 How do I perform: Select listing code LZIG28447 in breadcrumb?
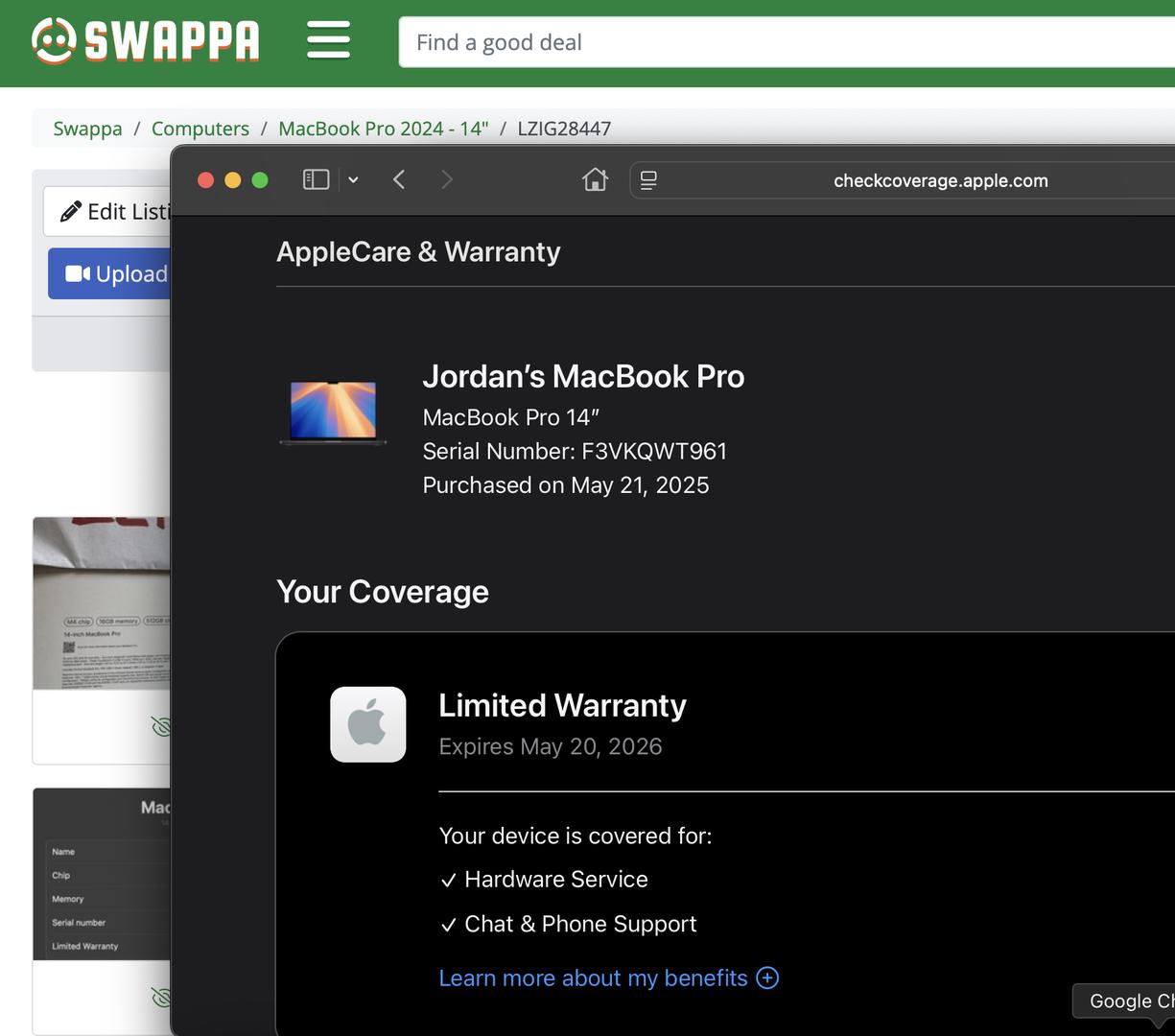tap(564, 129)
